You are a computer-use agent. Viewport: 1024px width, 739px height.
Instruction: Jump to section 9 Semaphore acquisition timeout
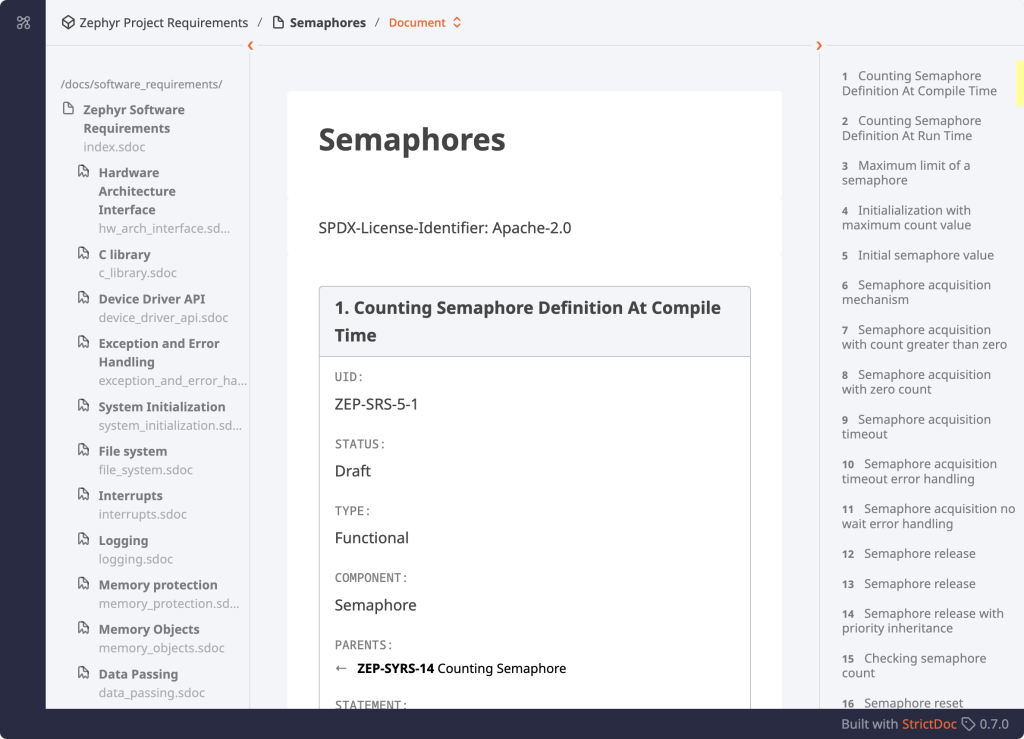pos(916,427)
